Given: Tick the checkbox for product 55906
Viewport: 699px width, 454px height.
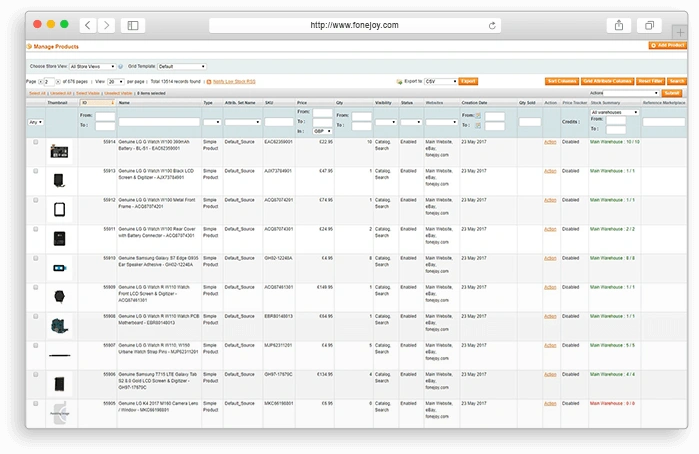Looking at the screenshot, I should [36, 375].
